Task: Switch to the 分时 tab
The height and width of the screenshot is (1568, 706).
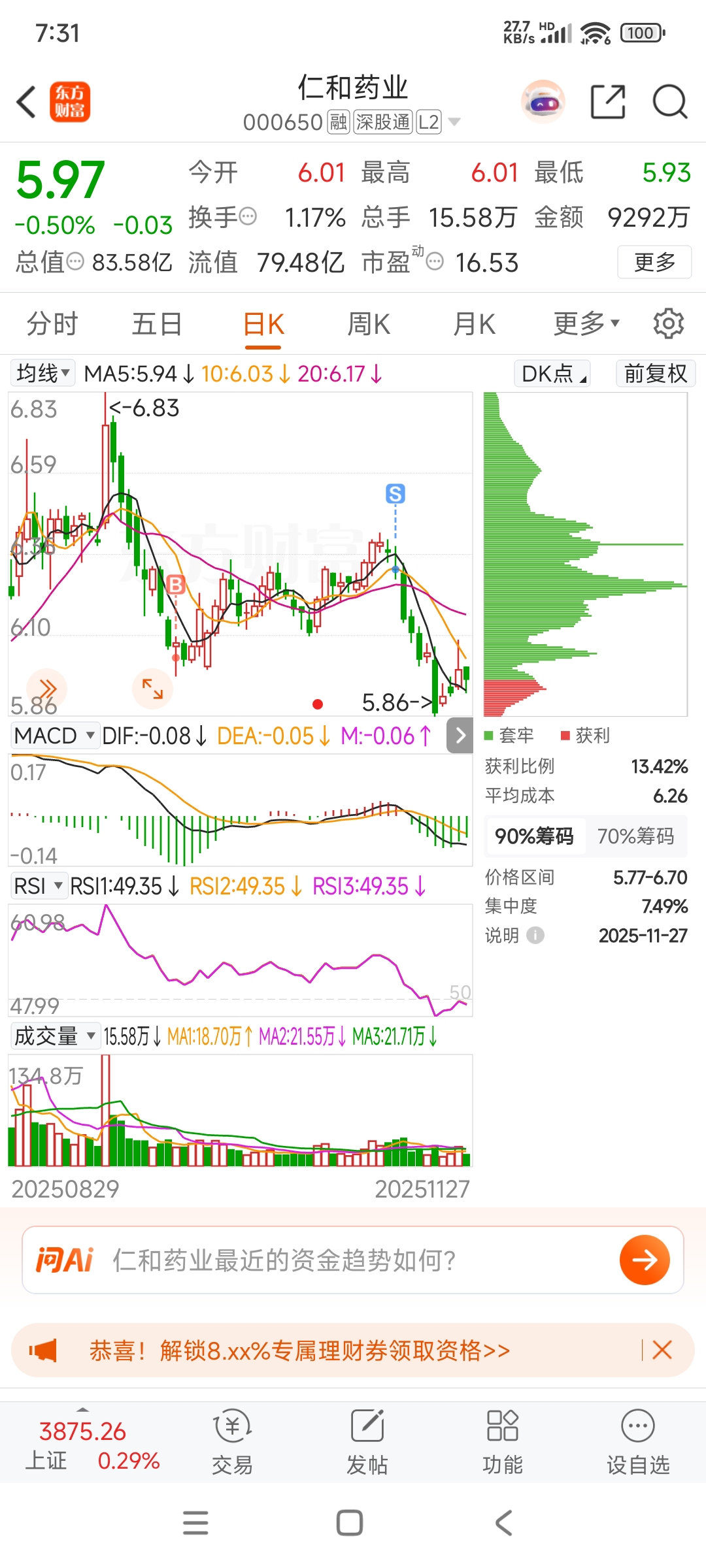Action: pos(52,323)
